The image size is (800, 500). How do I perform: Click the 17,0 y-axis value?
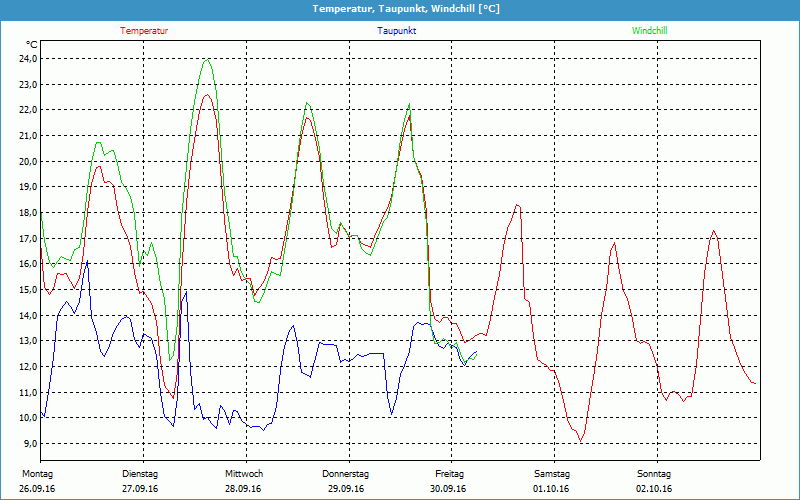pyautogui.click(x=29, y=238)
